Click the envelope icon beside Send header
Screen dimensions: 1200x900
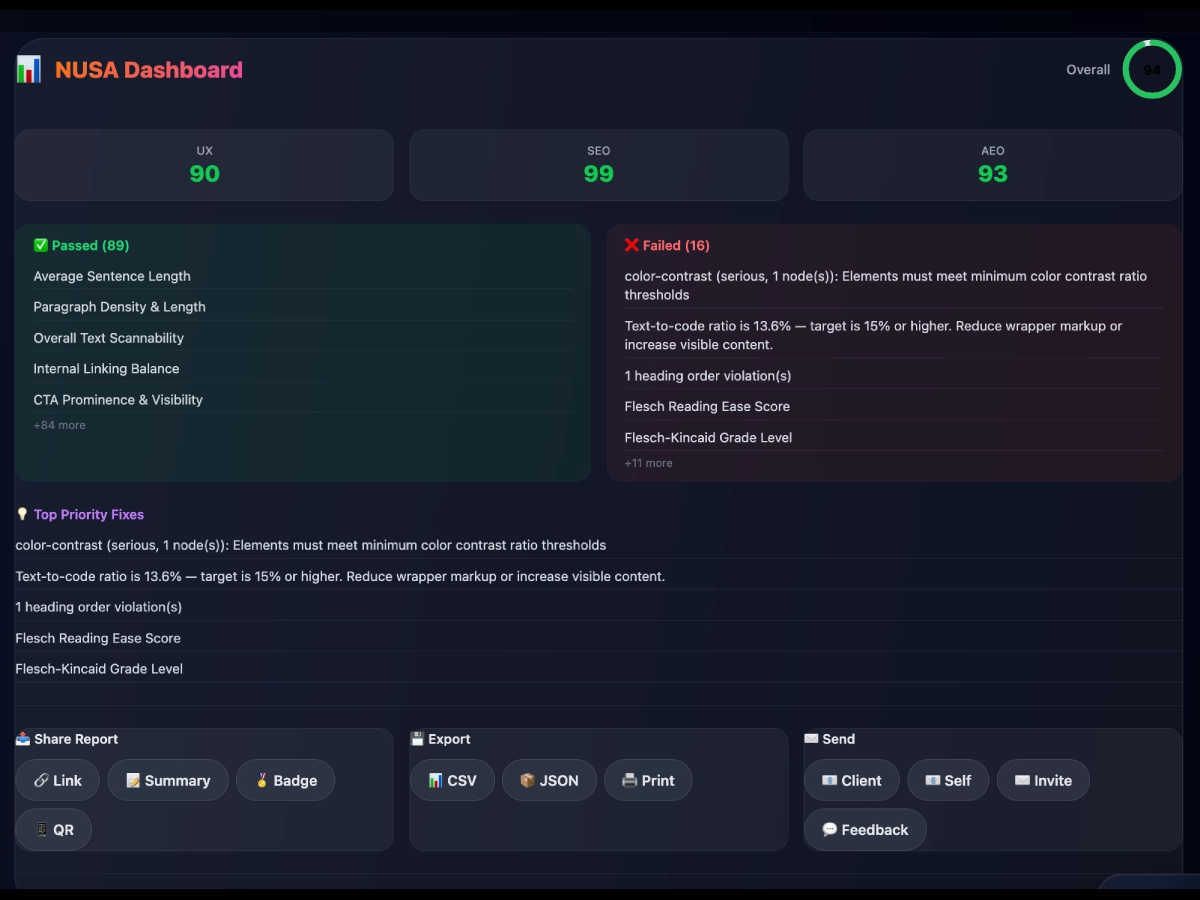click(x=811, y=739)
